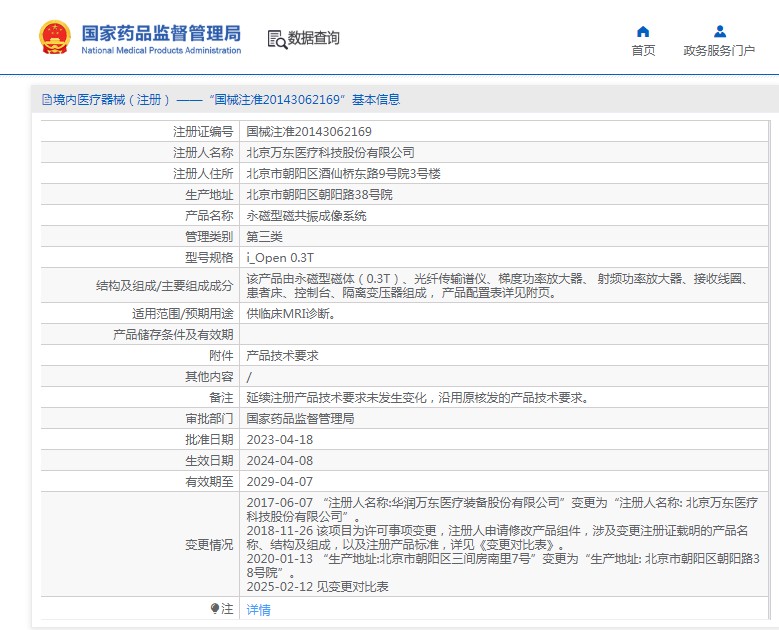Open the 数据查询 link
Viewport: 779px width, 630px height.
pos(313,38)
